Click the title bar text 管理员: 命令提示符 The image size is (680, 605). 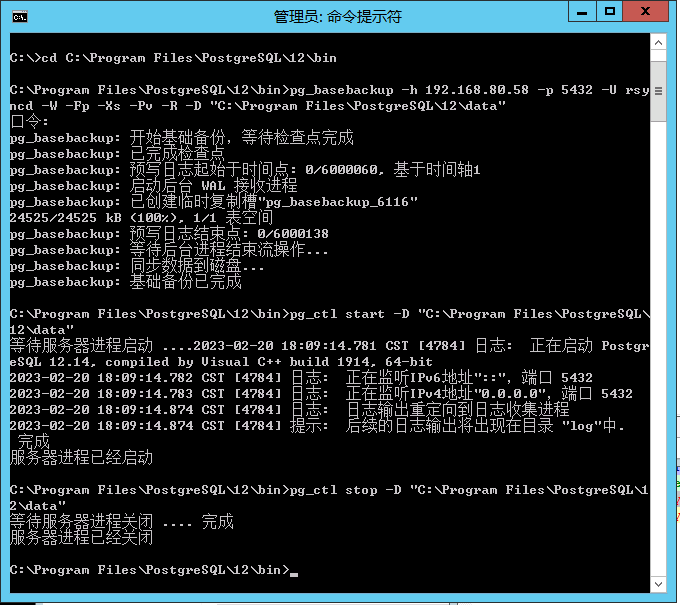[336, 16]
